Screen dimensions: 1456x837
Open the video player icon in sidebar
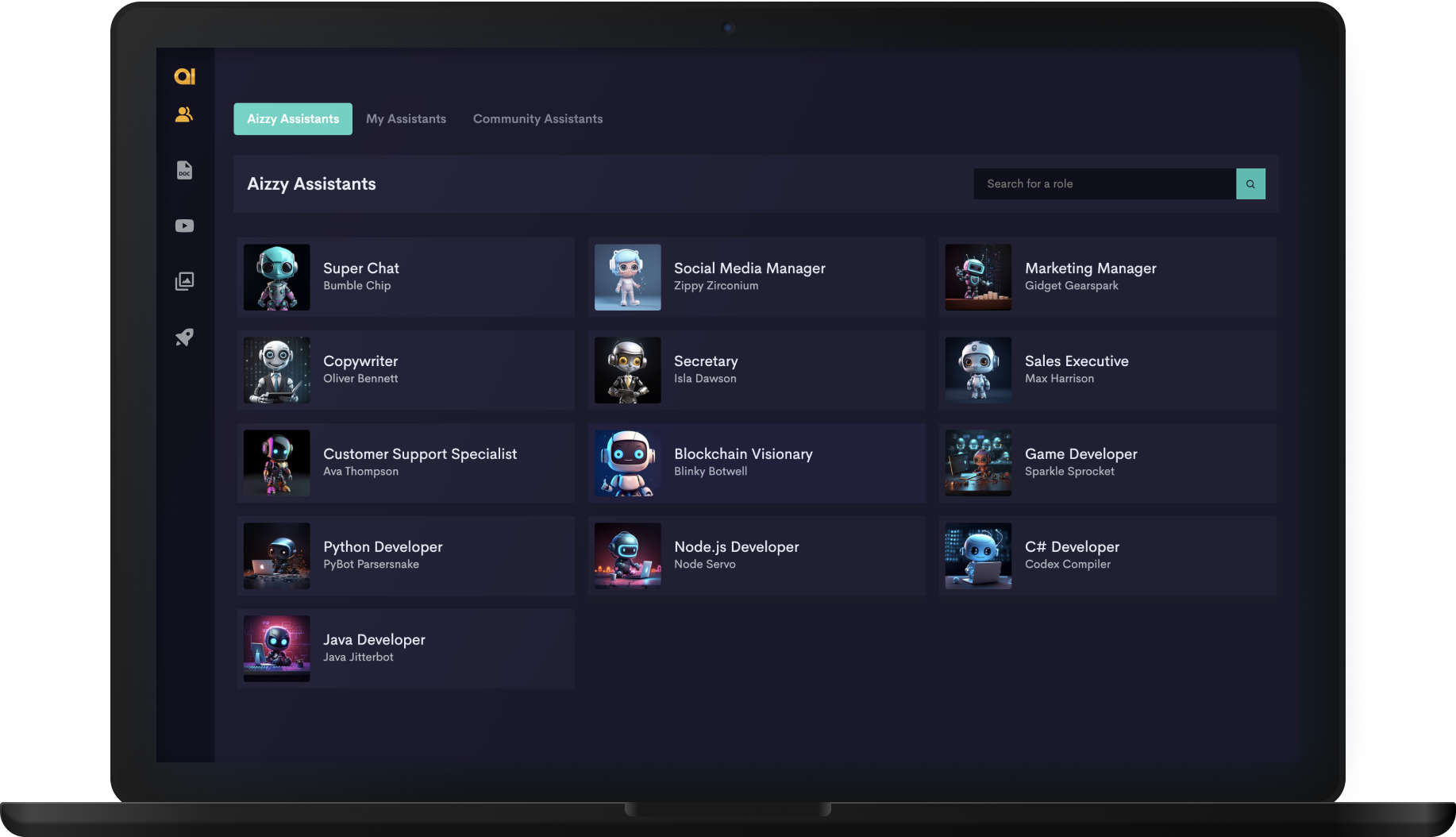184,226
